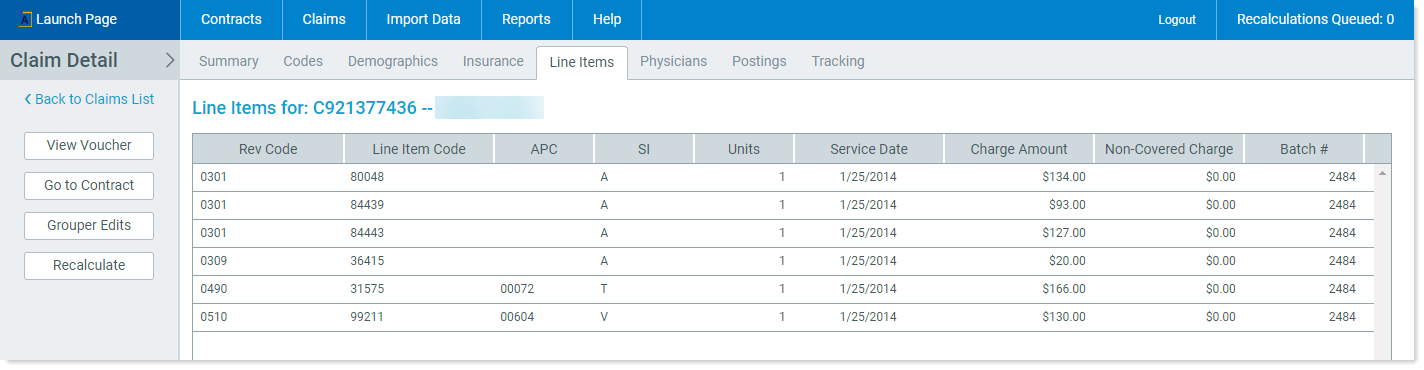Open Go to Contract
Viewport: 1424px width, 370px height.
click(x=89, y=185)
